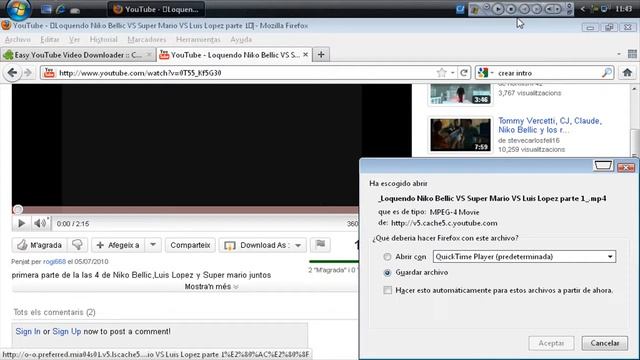Launch Internet Explorer from quick launch
This screenshot has height=360, width=640.
coord(61,9)
